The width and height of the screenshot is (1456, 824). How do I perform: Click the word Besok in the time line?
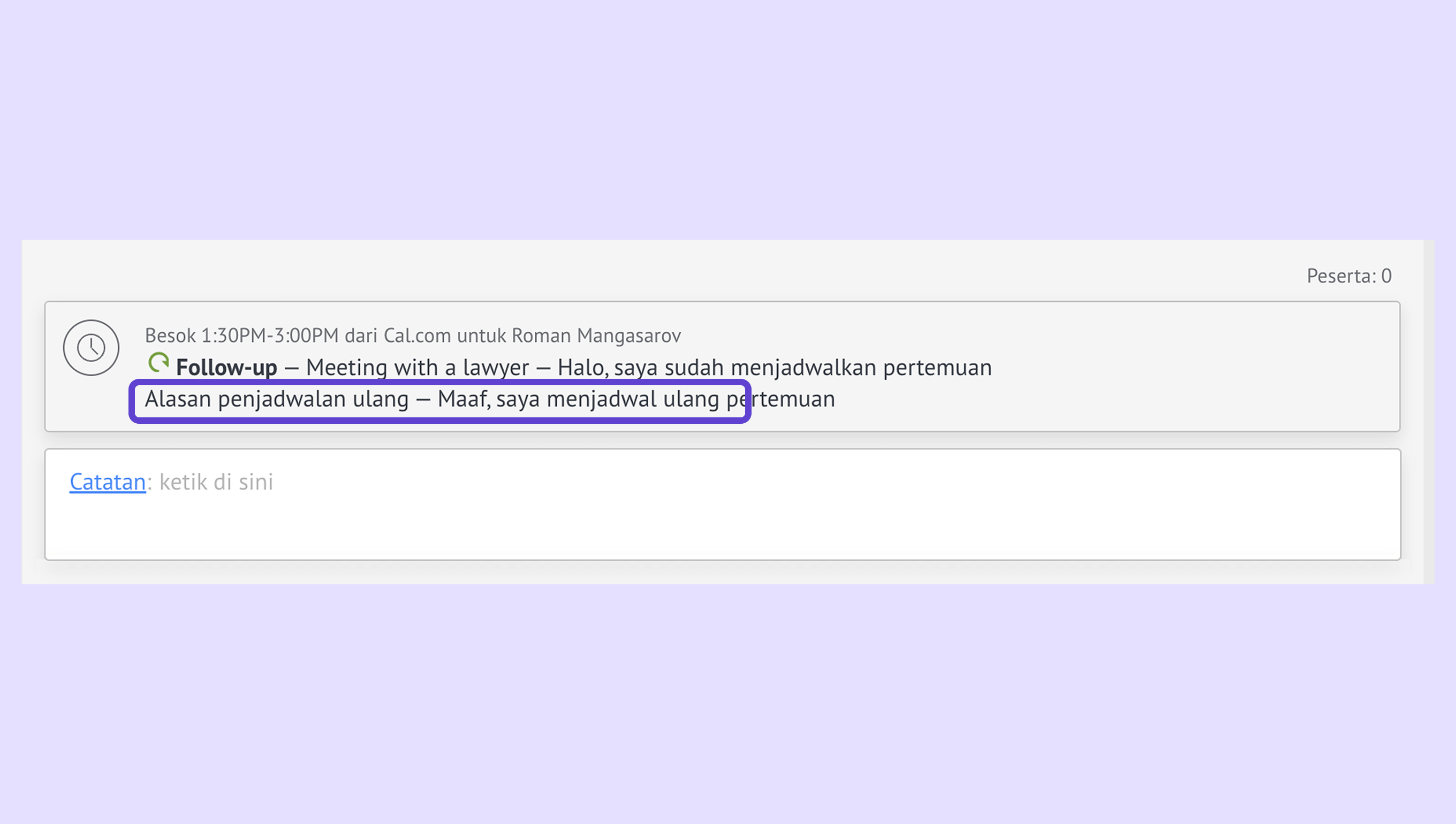click(170, 335)
